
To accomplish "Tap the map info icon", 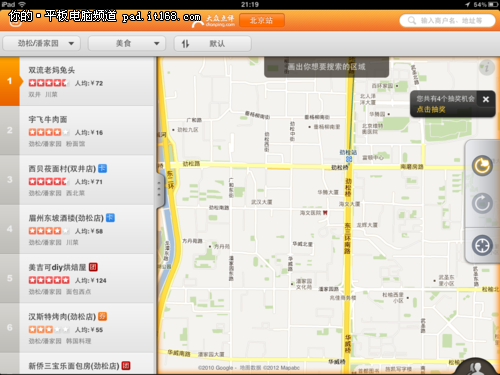I will click(x=486, y=67).
